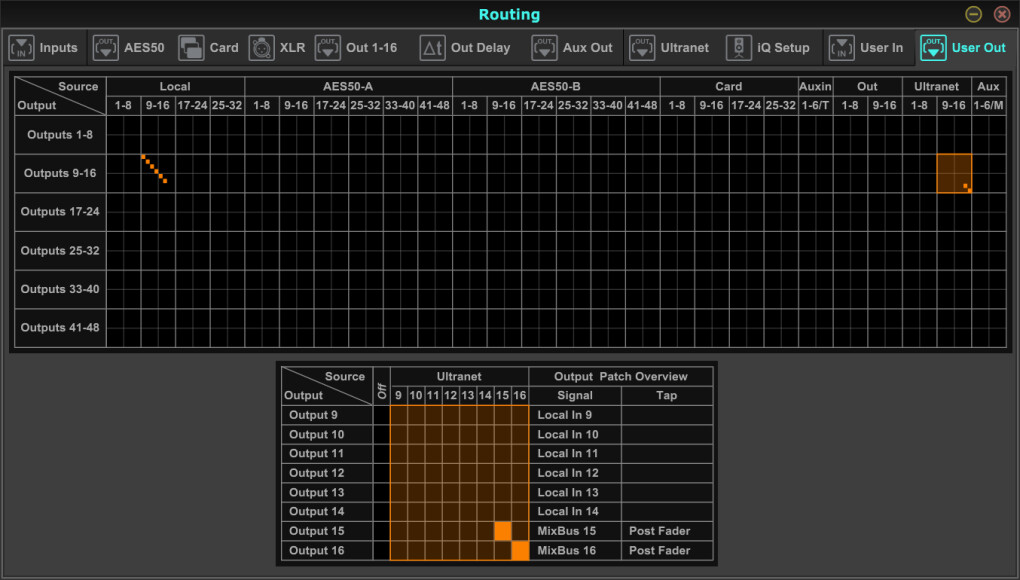Open the Aux Out icon
Image resolution: width=1020 pixels, height=580 pixels.
(544, 48)
